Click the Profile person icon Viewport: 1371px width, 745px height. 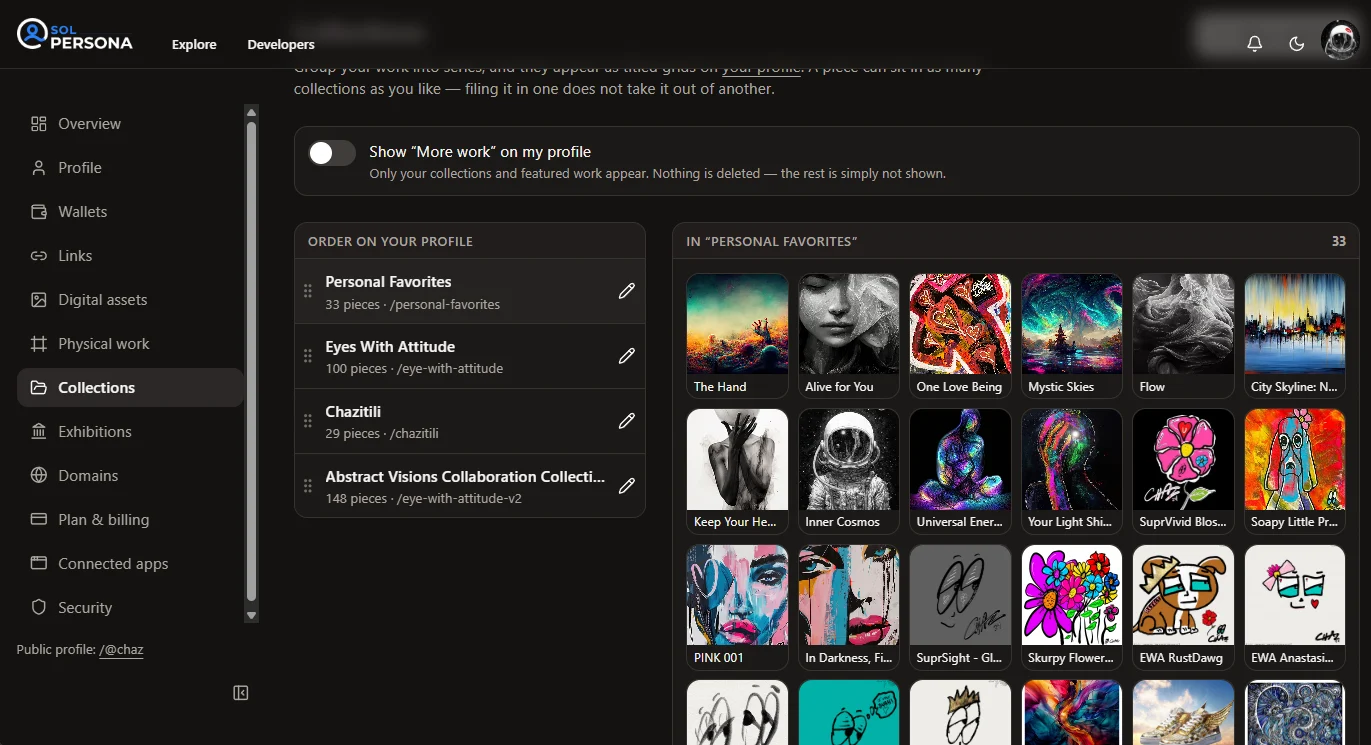click(39, 168)
